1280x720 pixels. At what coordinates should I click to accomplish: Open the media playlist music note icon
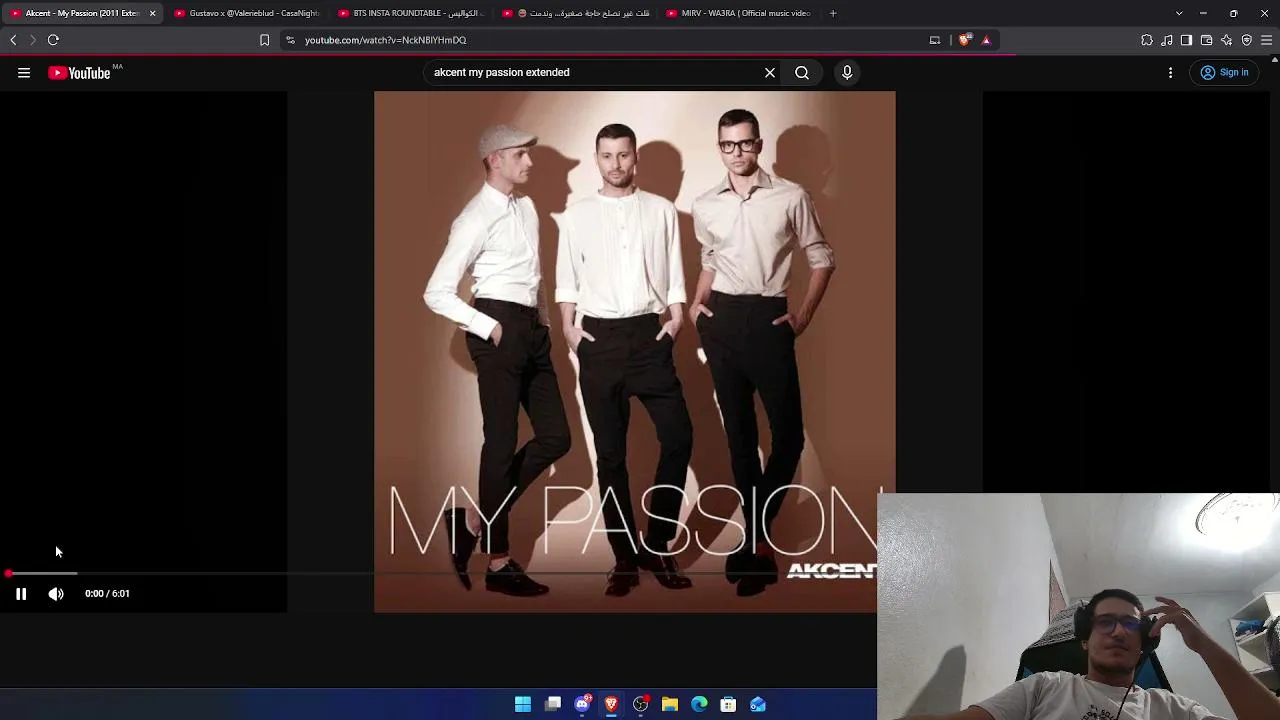coord(1167,40)
